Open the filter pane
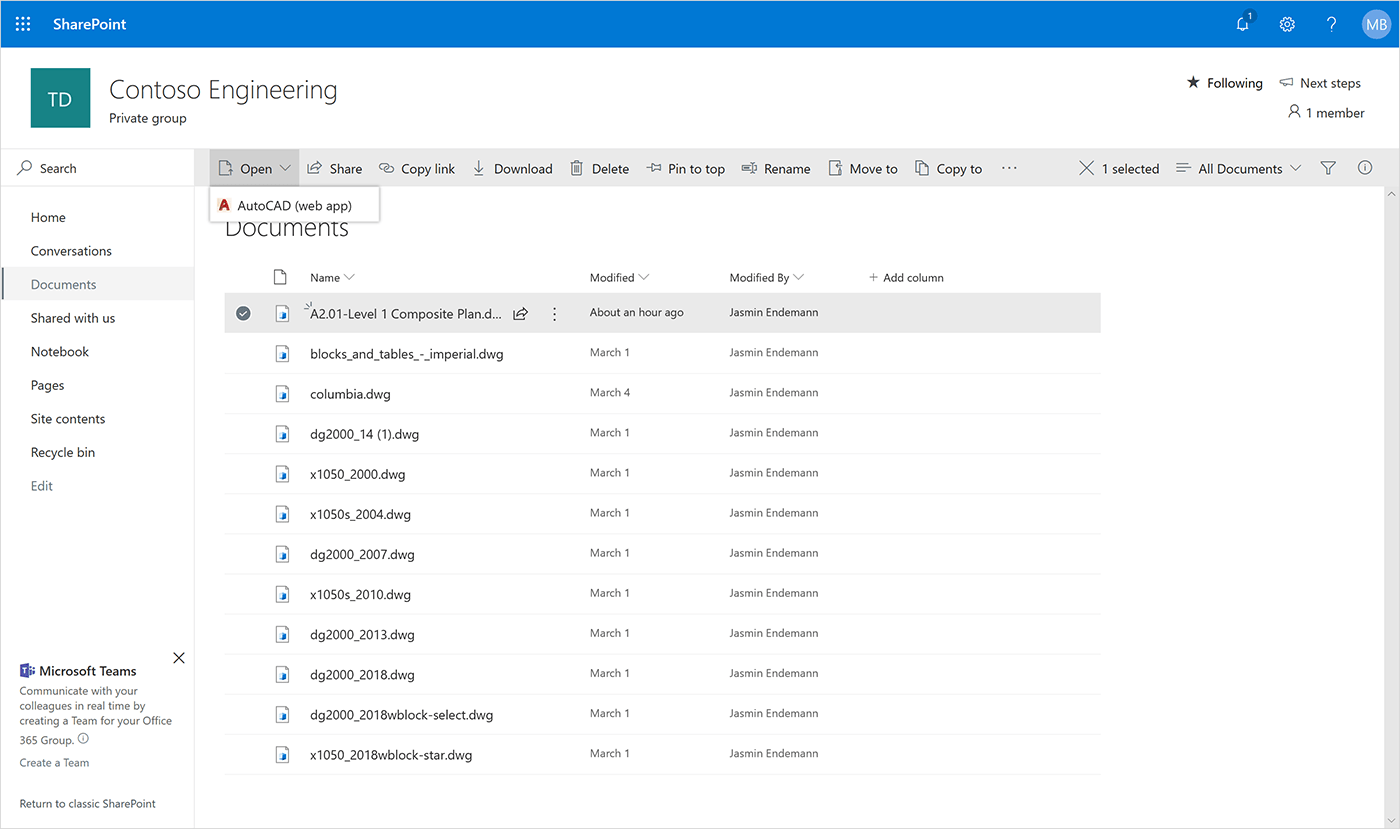The width and height of the screenshot is (1400, 829). pos(1328,168)
